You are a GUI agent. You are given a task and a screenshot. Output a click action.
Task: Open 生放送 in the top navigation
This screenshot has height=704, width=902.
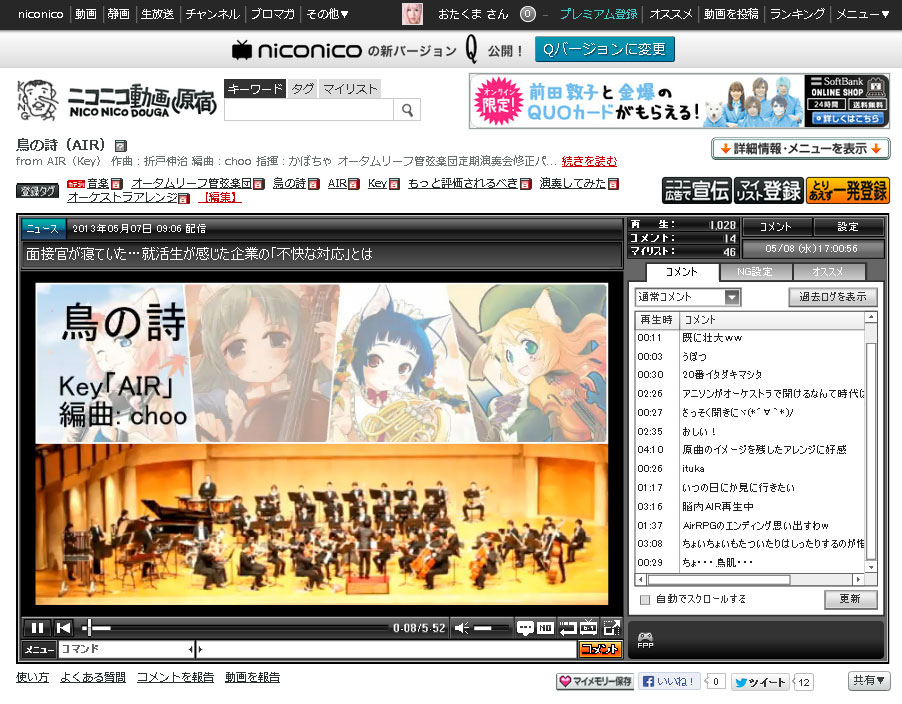[158, 14]
